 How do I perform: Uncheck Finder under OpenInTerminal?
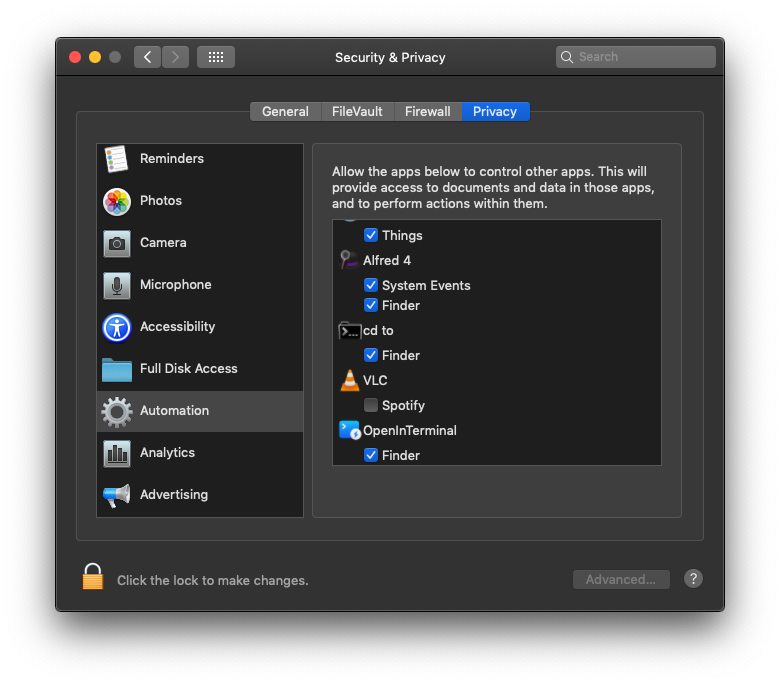click(x=371, y=455)
